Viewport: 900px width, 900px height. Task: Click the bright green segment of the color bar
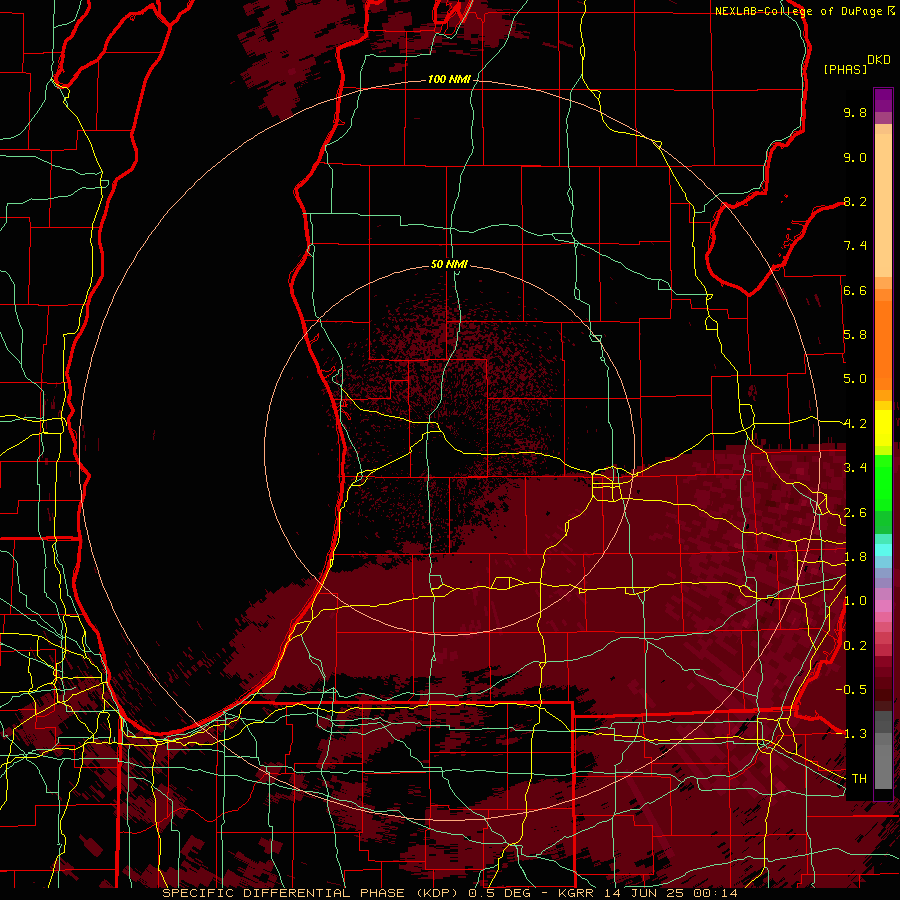tap(883, 483)
